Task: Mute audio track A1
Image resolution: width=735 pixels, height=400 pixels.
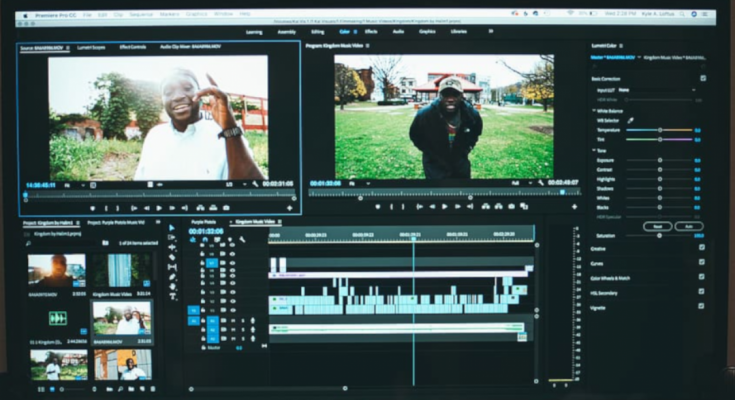Action: click(x=233, y=321)
